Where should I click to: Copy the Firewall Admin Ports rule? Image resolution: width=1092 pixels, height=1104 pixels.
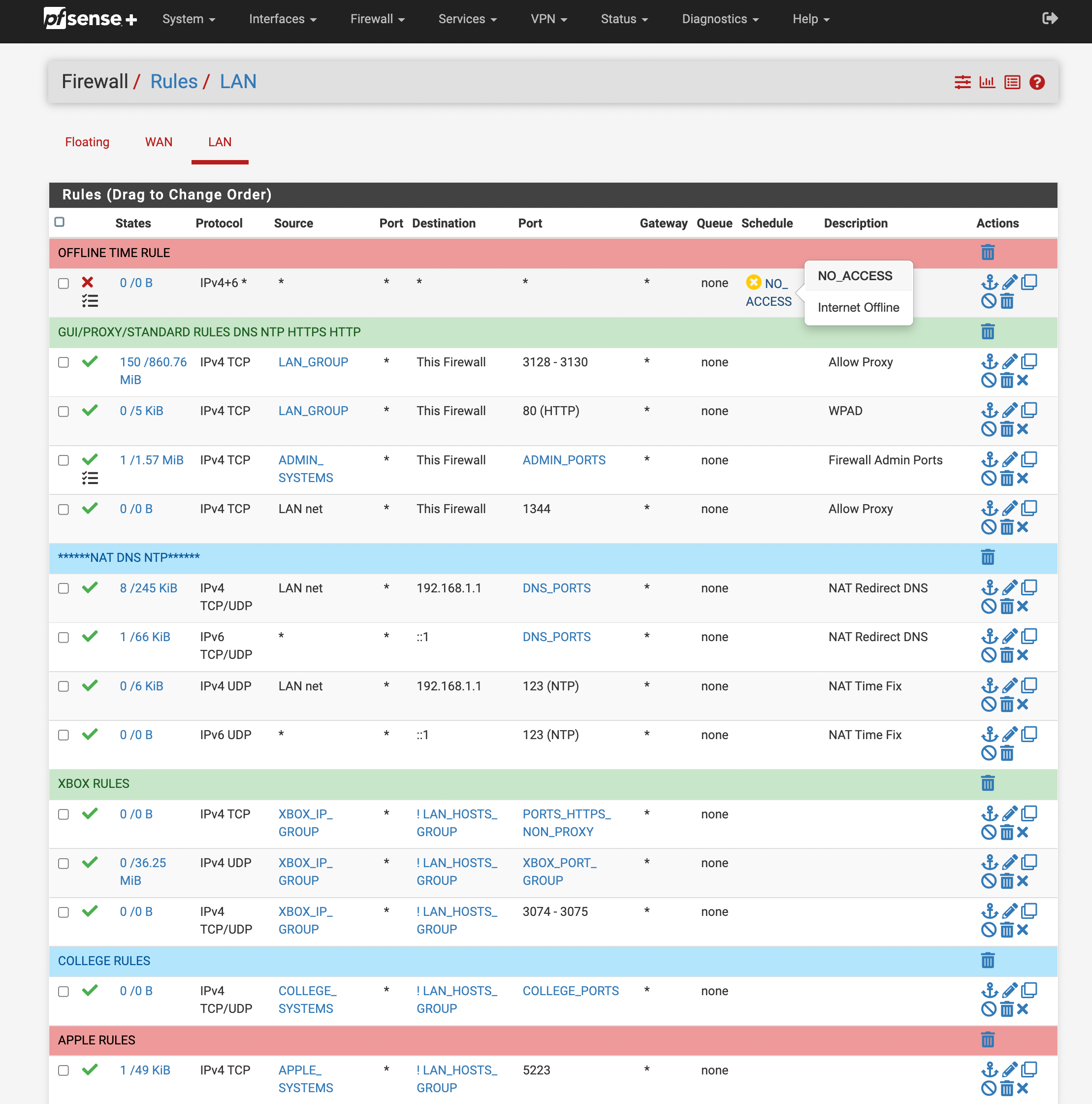coord(1029,459)
